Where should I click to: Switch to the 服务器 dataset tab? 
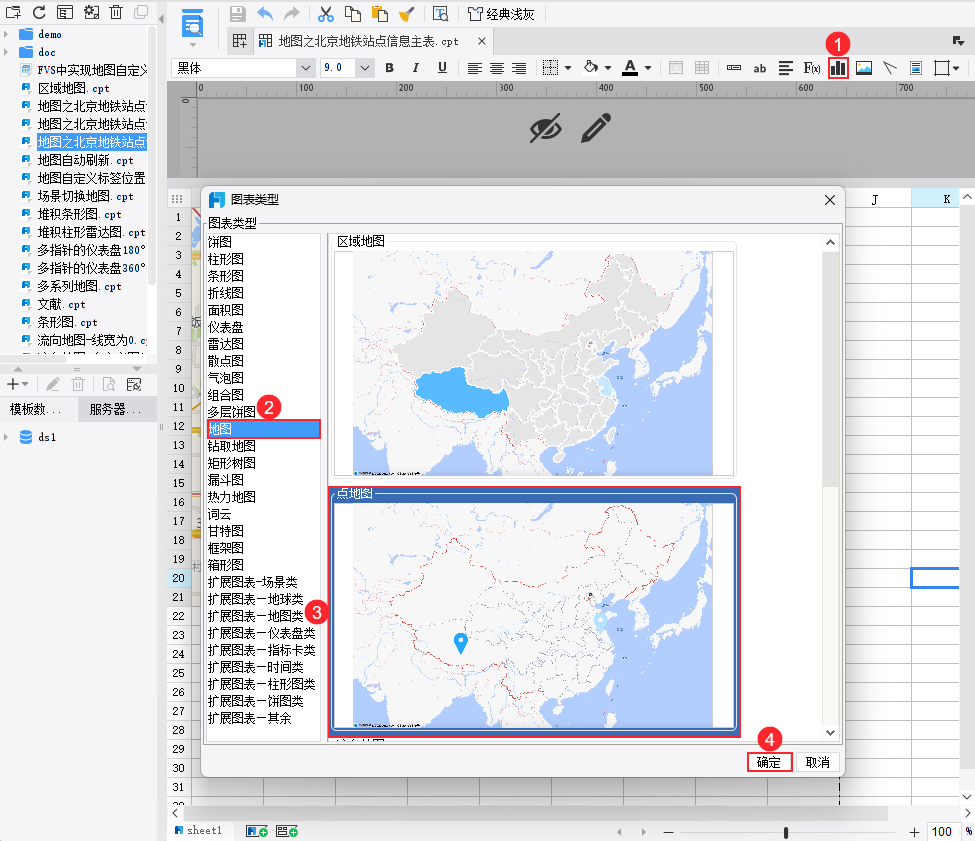point(117,409)
